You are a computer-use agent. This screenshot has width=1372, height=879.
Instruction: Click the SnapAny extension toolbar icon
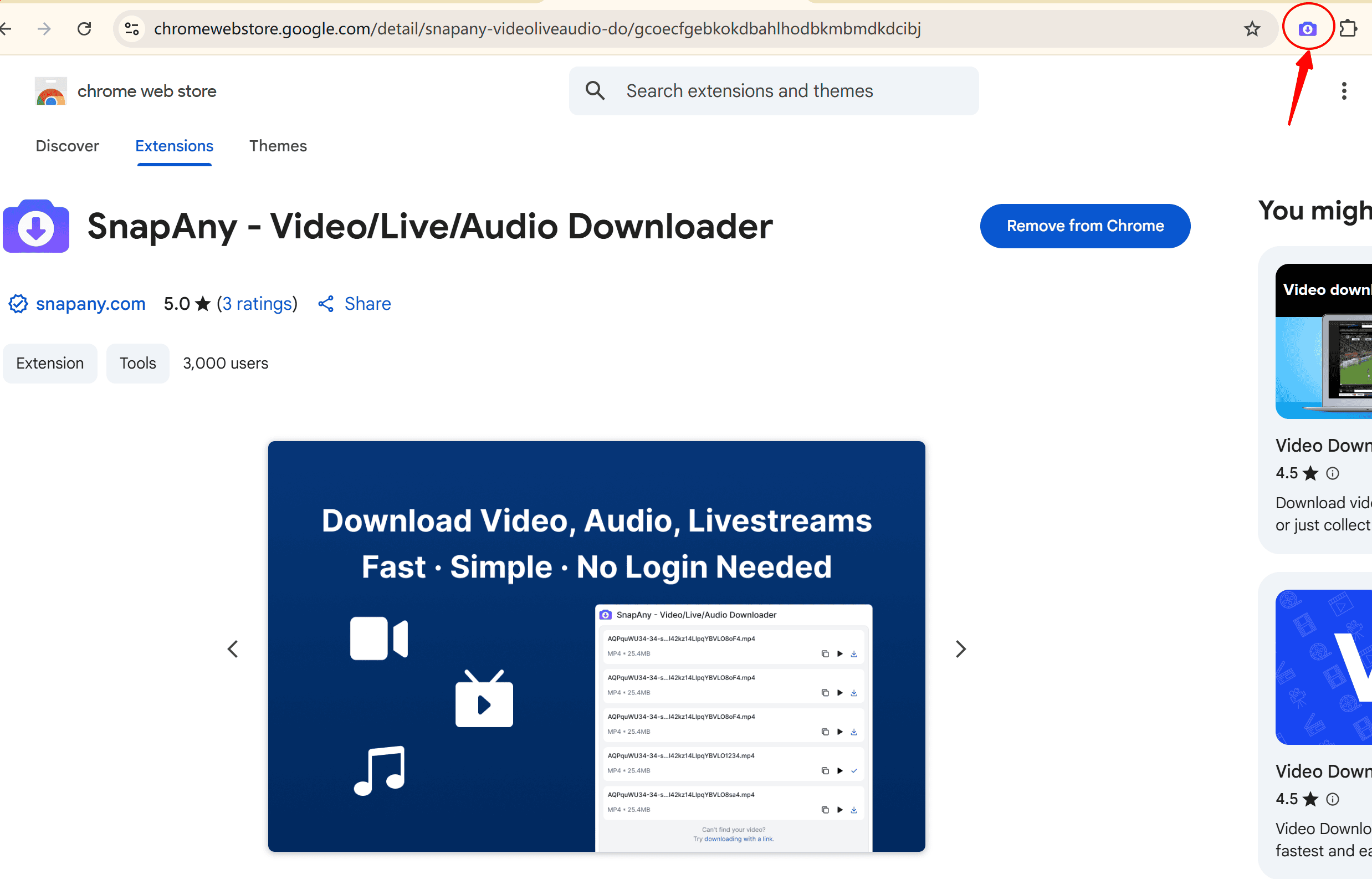pos(1307,28)
